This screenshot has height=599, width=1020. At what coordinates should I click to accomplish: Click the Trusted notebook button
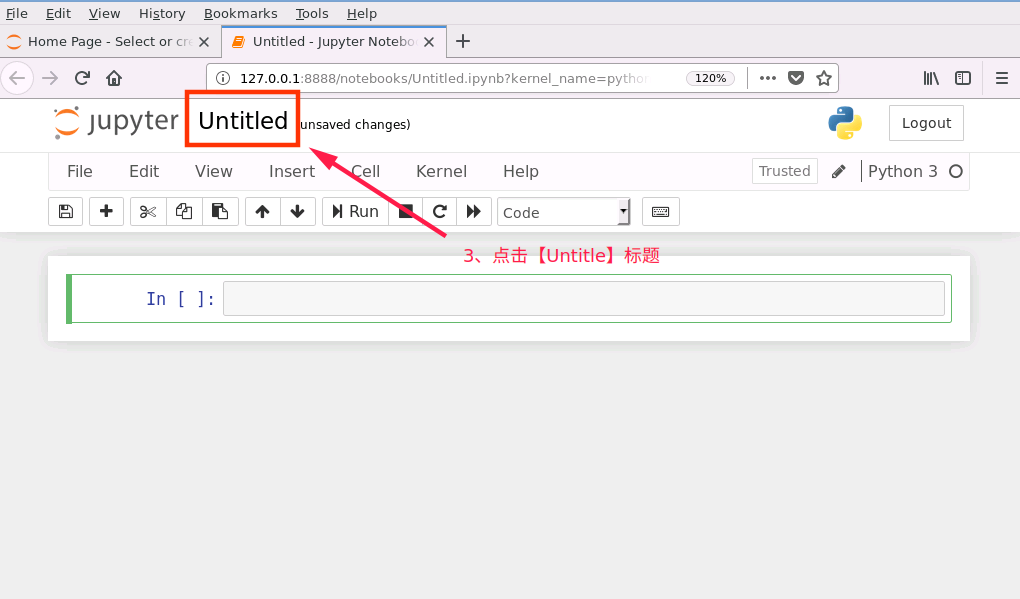(785, 171)
